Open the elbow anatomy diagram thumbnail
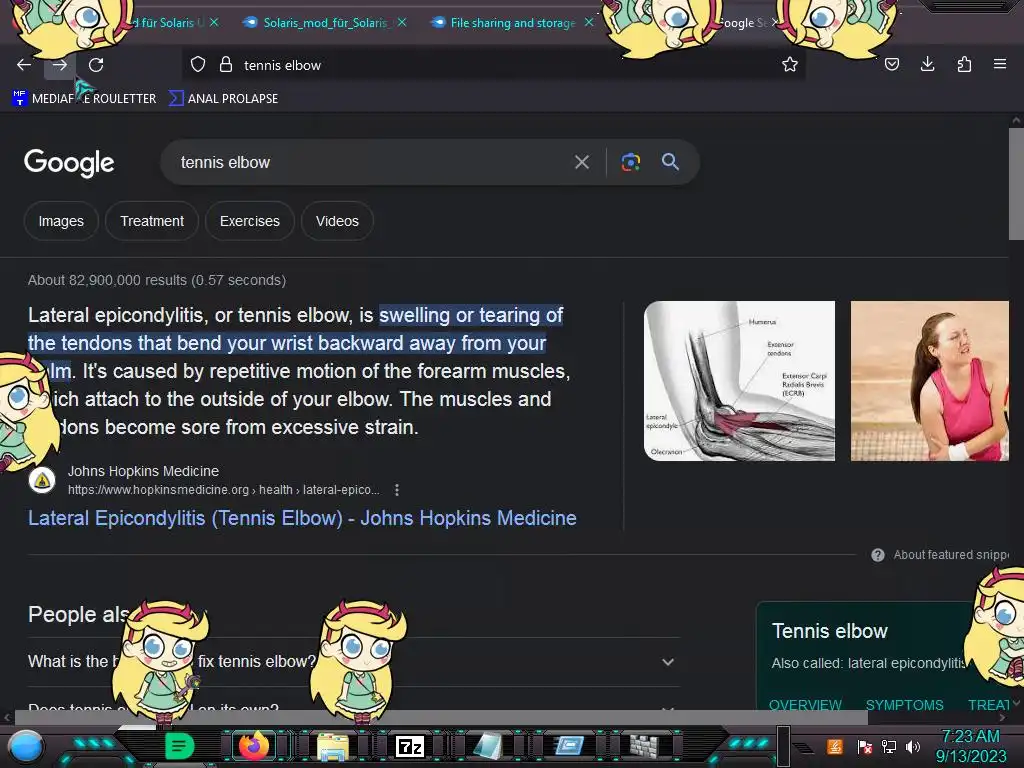Image resolution: width=1024 pixels, height=768 pixels. point(739,381)
